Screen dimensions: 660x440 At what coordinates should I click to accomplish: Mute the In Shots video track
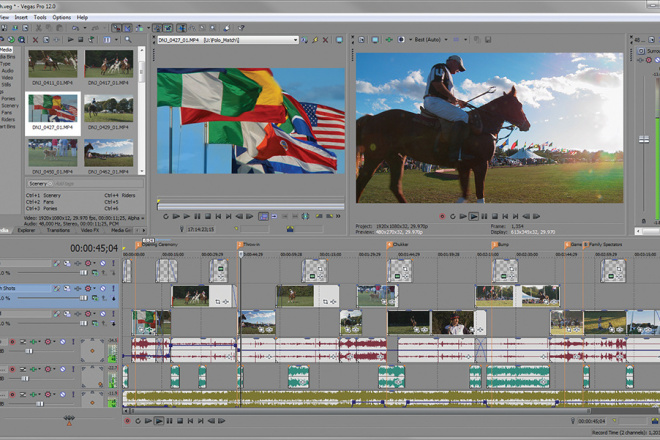pyautogui.click(x=103, y=288)
